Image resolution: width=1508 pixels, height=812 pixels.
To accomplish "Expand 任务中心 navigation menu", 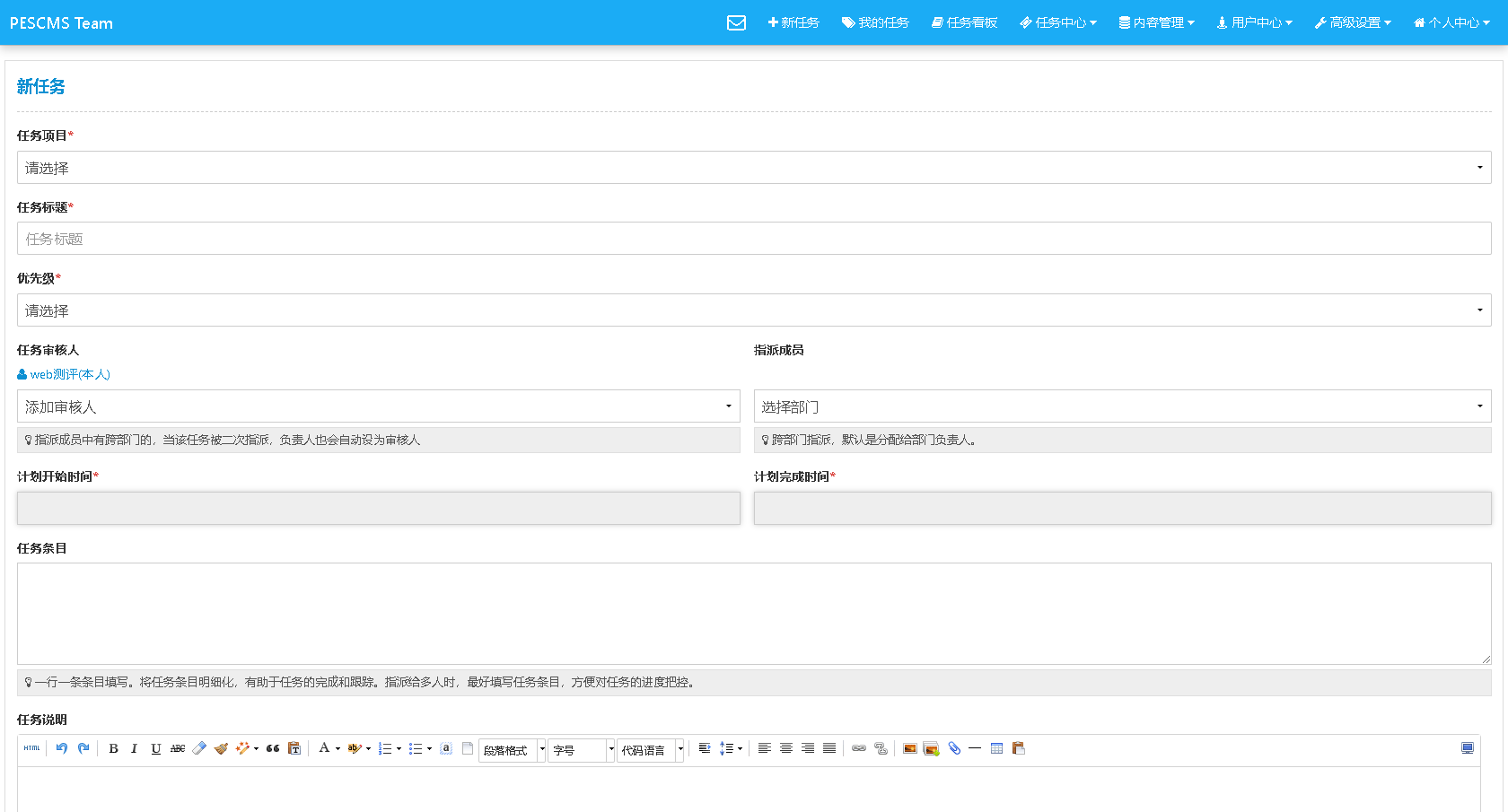I will point(1058,22).
